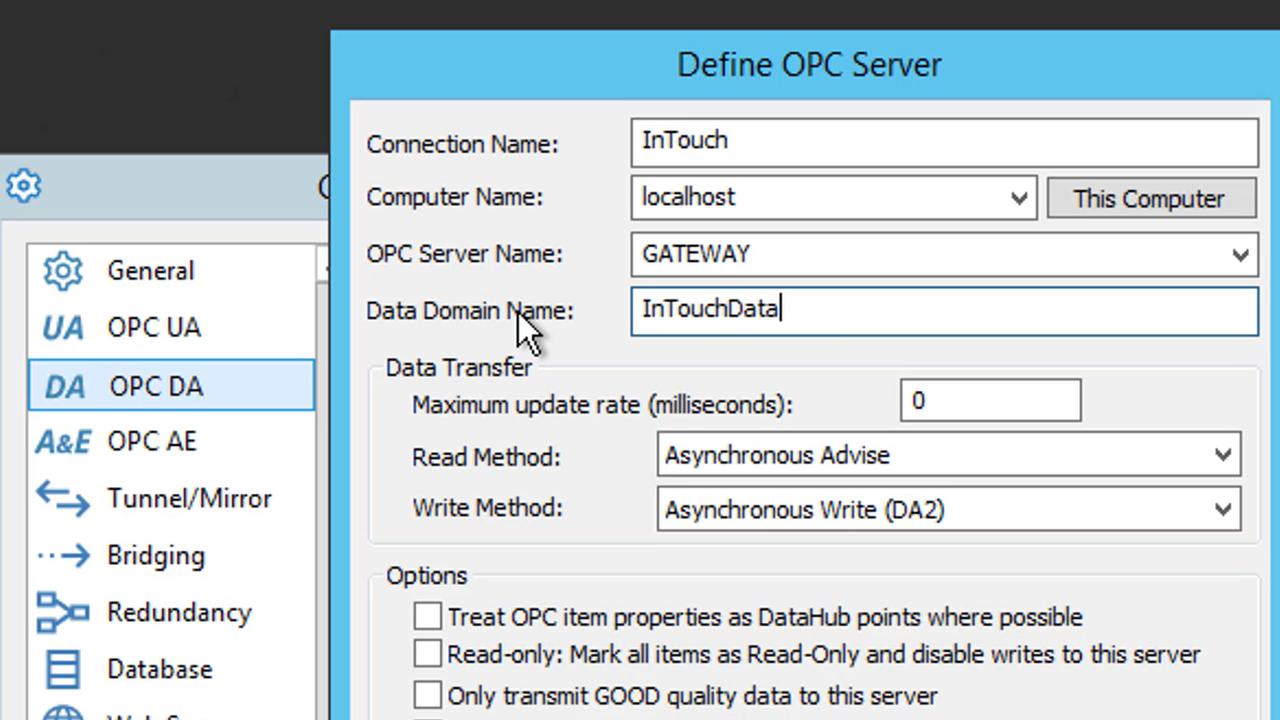Image resolution: width=1280 pixels, height=720 pixels.
Task: Open the Tunnel/Mirror arrows icon
Action: [x=63, y=498]
